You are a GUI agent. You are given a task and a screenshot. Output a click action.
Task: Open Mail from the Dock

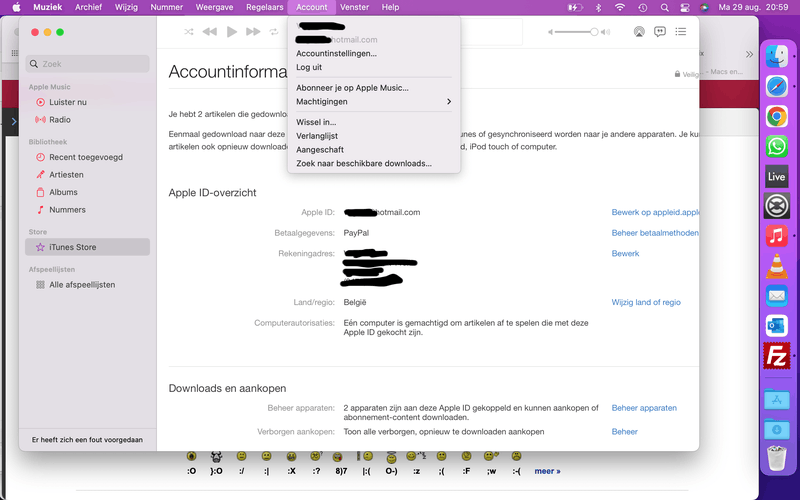pyautogui.click(x=777, y=295)
